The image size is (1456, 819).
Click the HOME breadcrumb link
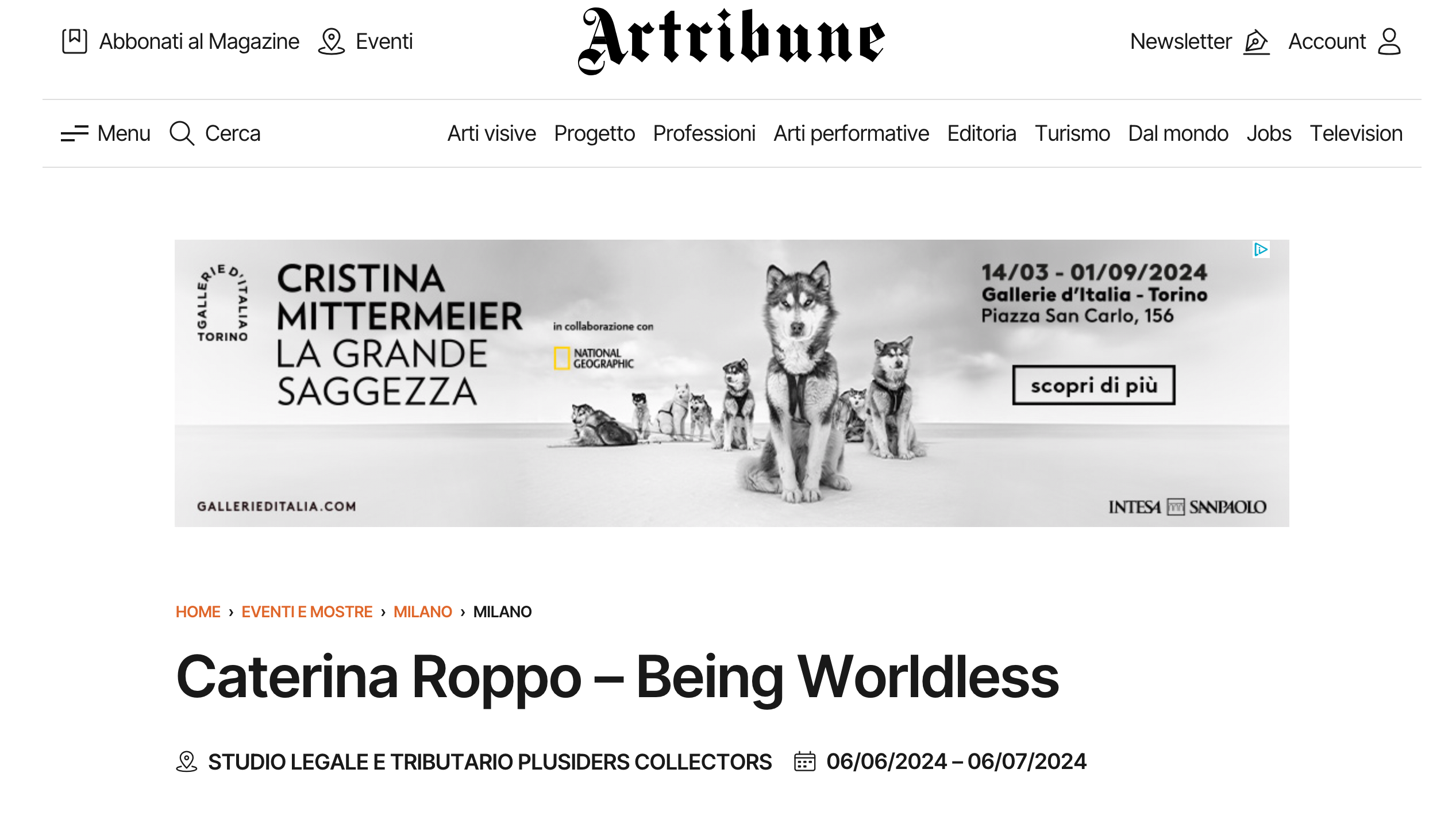(198, 612)
